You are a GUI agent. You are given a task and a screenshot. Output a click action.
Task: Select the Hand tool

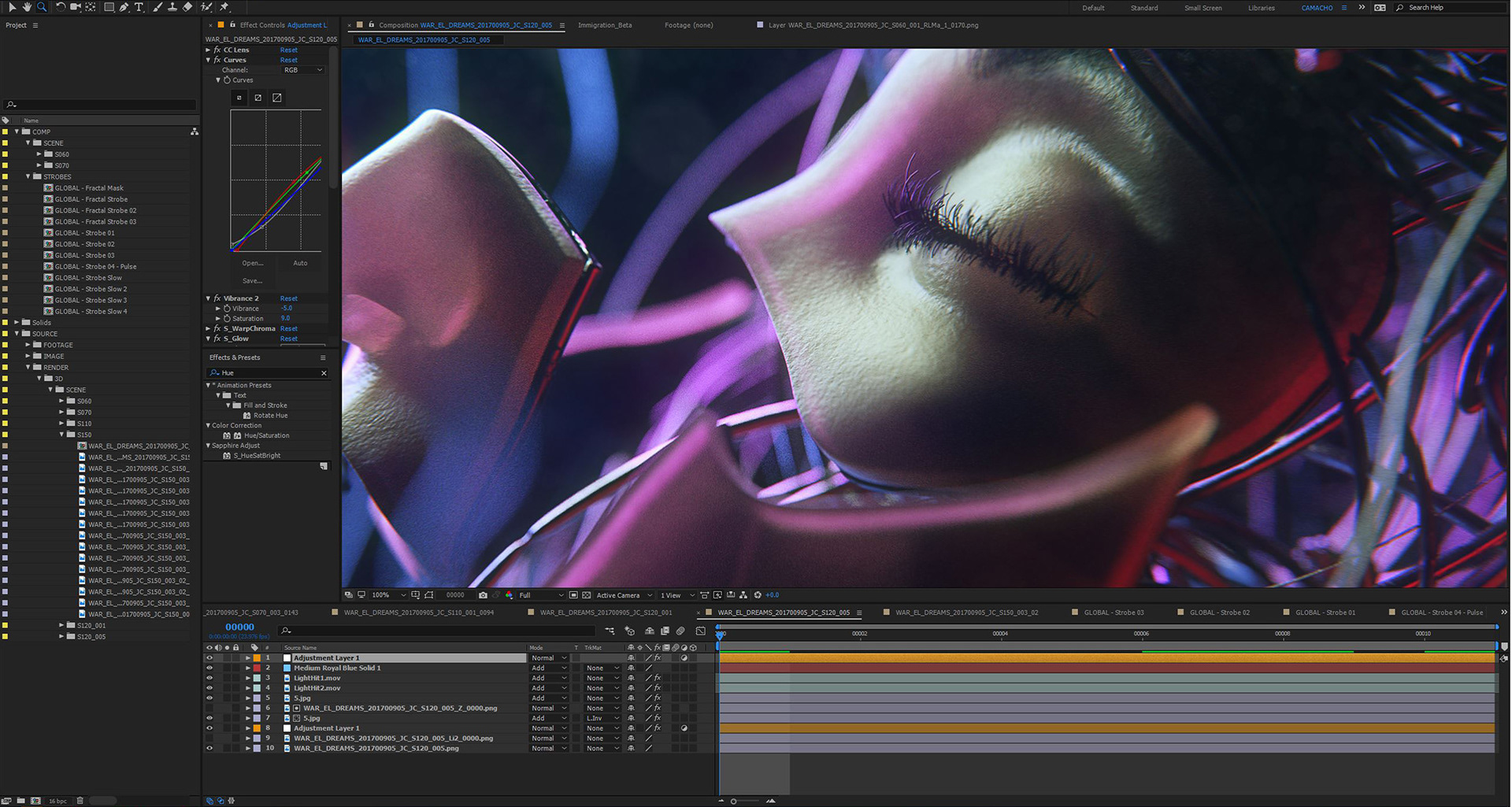pos(27,7)
